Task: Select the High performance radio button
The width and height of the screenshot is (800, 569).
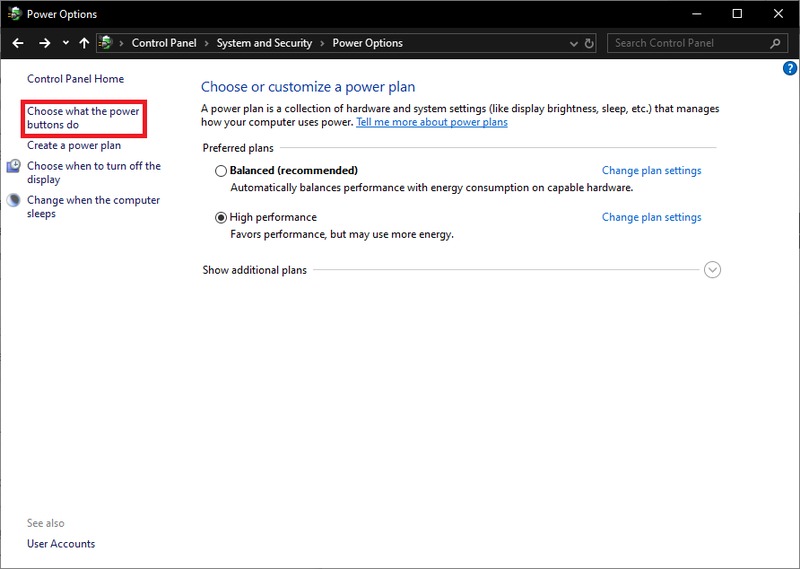Action: (220, 218)
